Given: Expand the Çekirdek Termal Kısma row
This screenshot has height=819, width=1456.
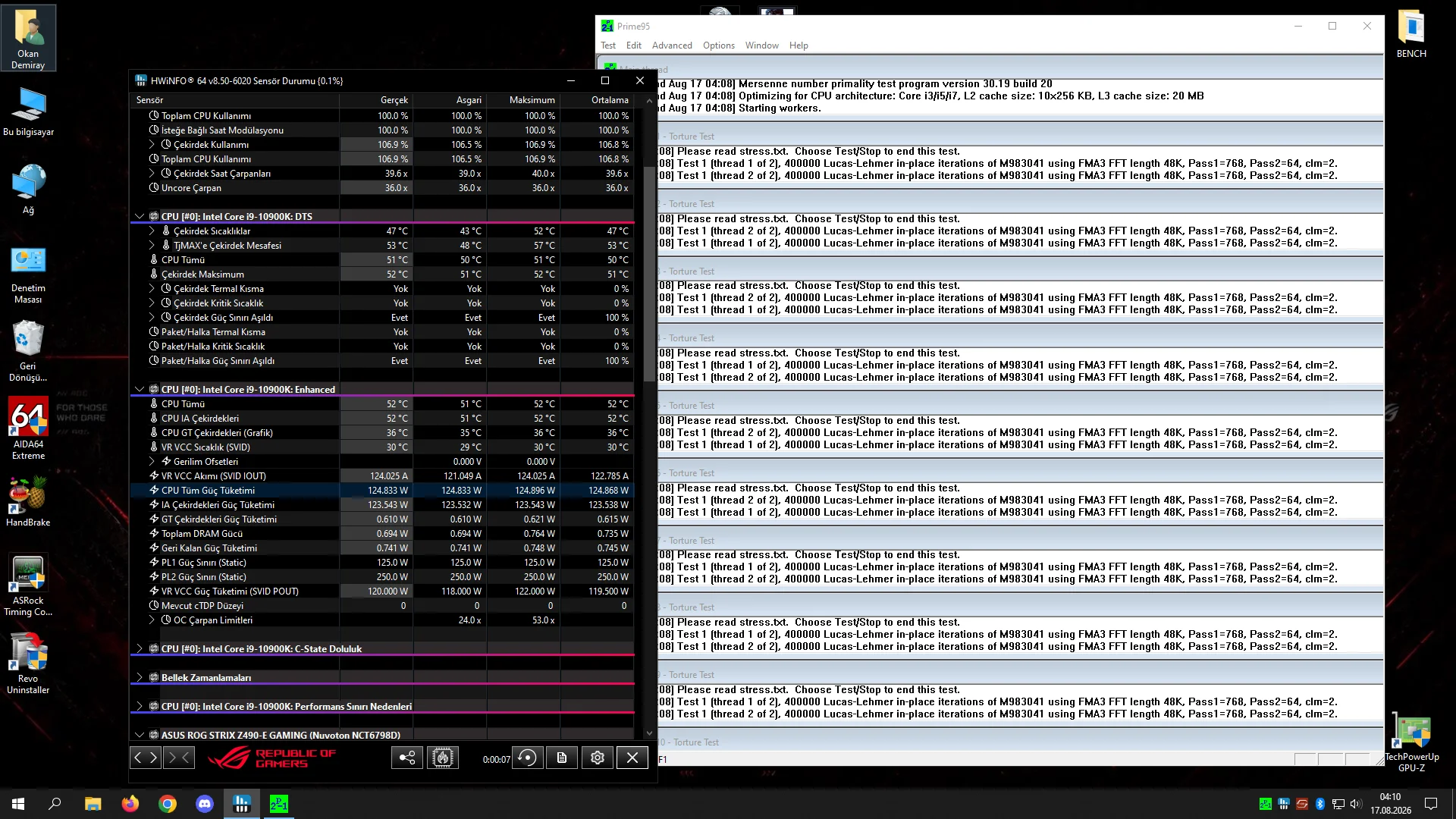Looking at the screenshot, I should pyautogui.click(x=152, y=289).
